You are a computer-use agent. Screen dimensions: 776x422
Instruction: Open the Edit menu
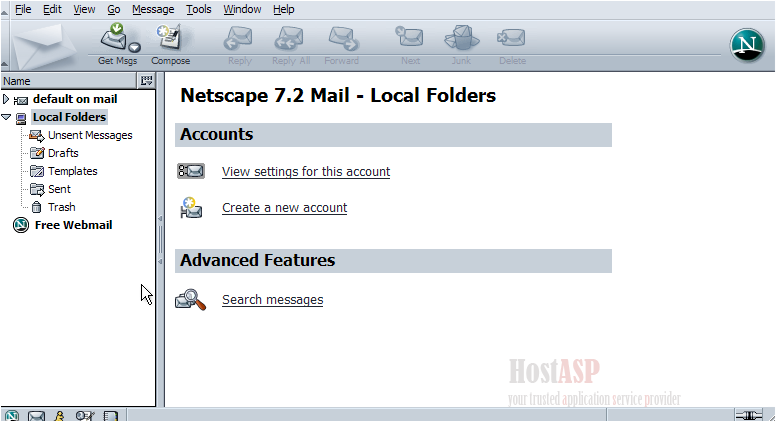coord(52,9)
